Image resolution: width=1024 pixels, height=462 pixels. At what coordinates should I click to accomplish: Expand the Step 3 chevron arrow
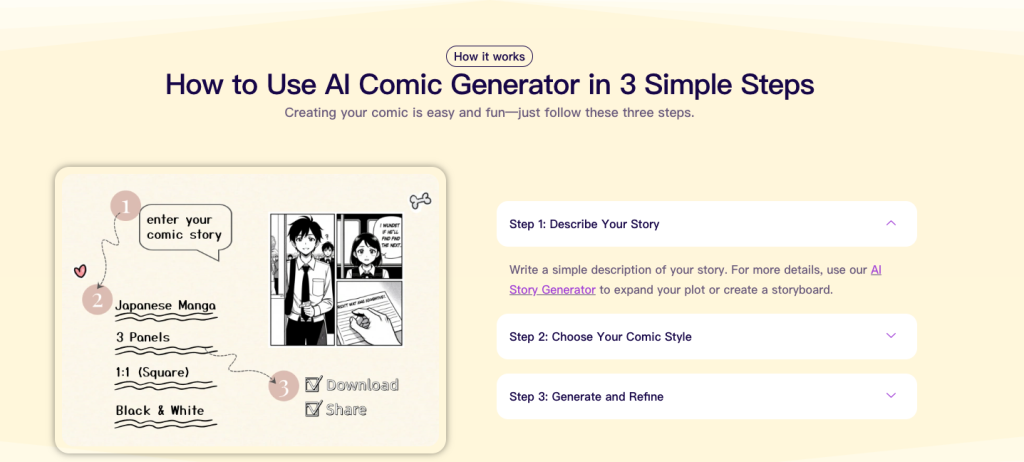(891, 396)
